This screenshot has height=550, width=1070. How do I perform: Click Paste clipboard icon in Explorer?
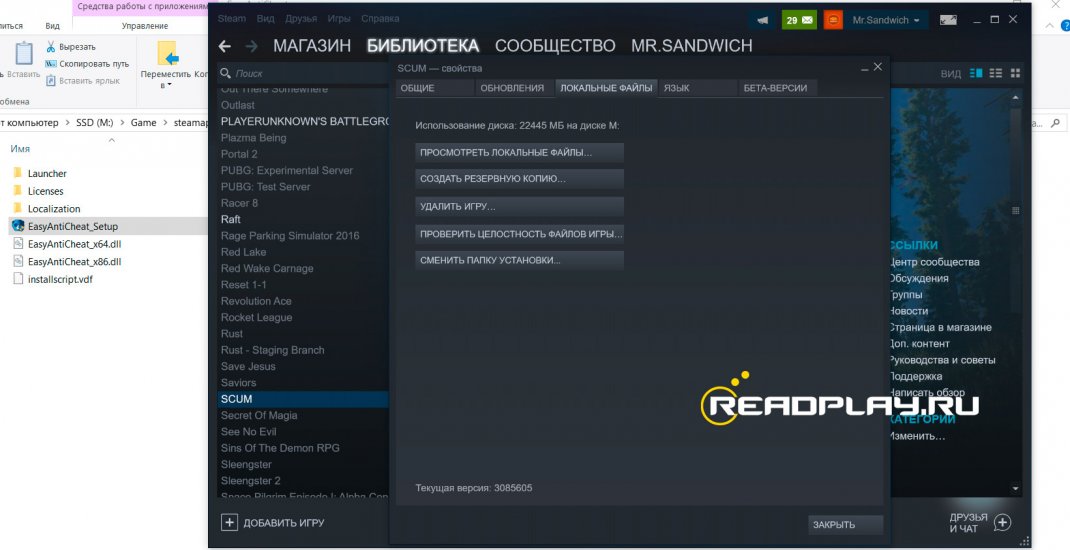pyautogui.click(x=24, y=54)
